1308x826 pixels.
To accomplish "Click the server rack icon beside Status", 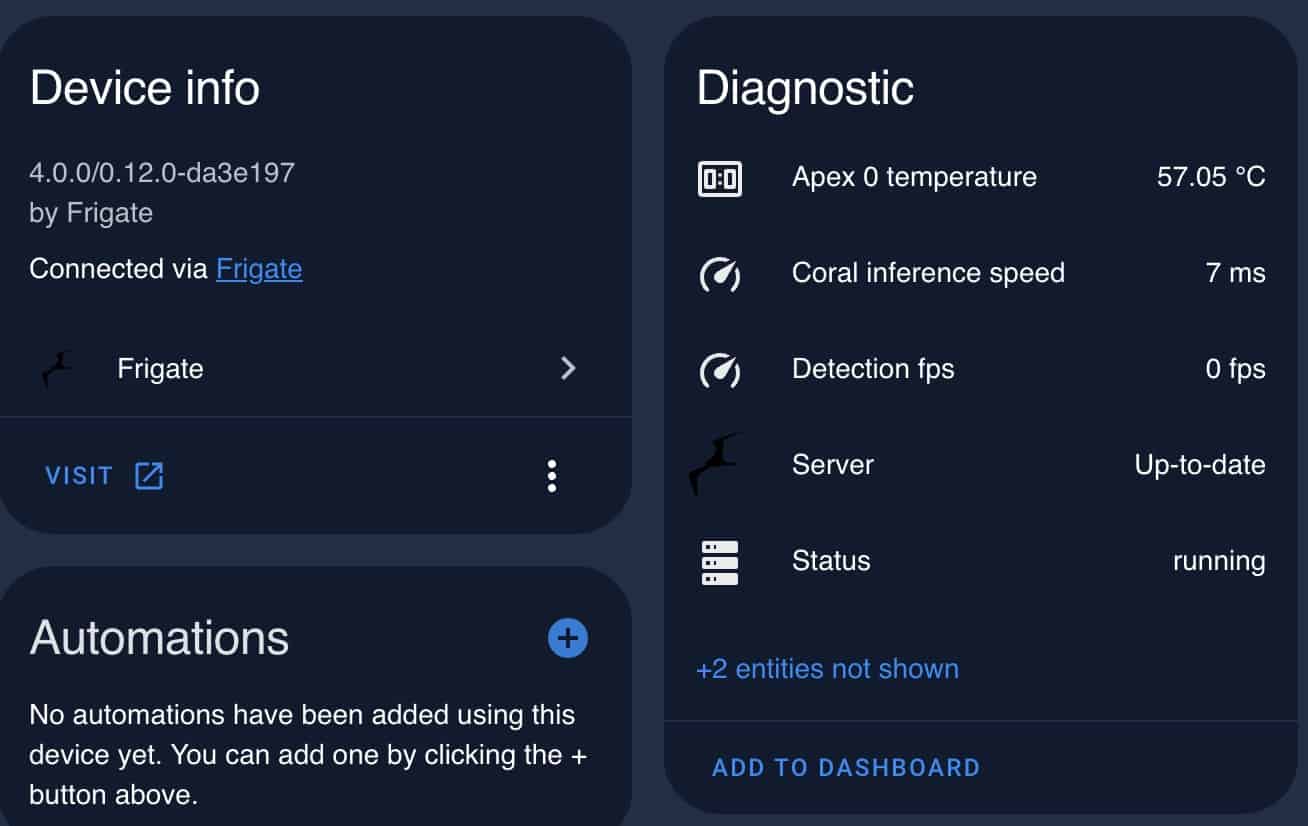I will tap(719, 562).
